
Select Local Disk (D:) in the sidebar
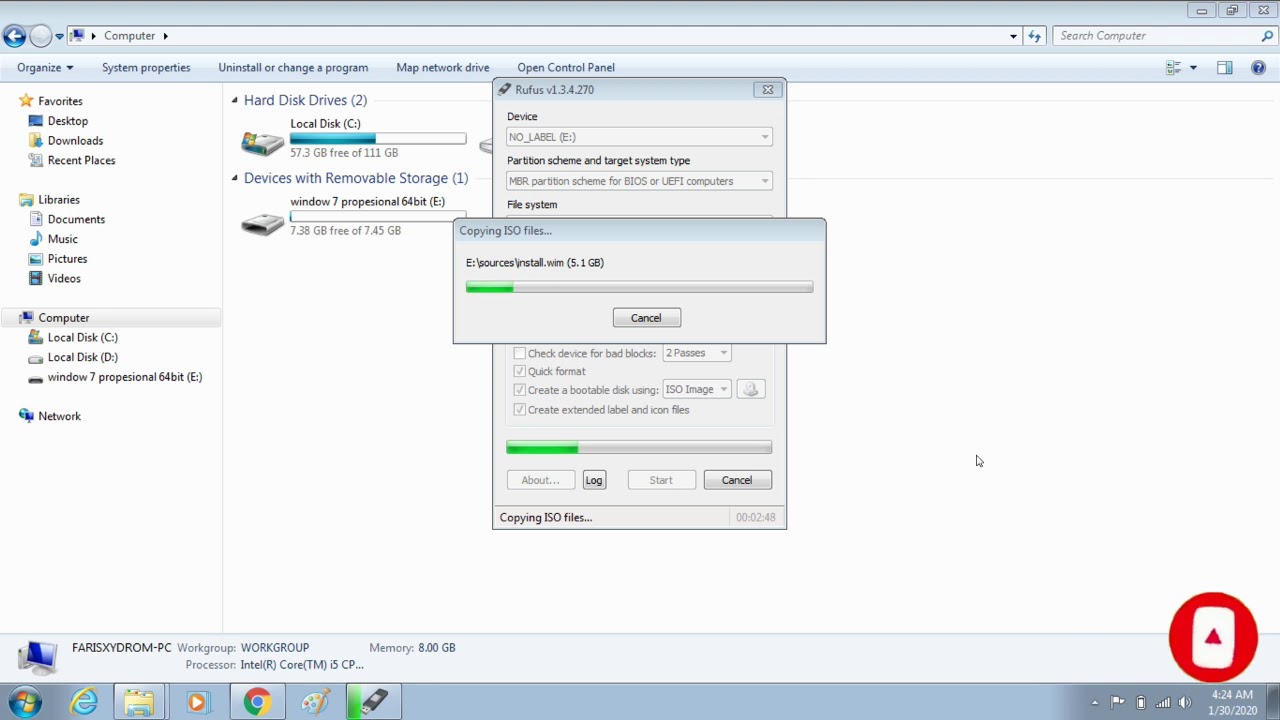click(82, 357)
